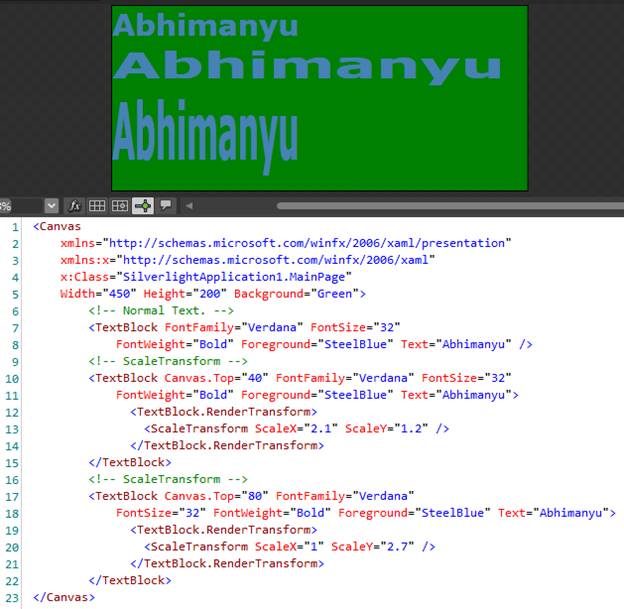Screen dimensions: 624x609
Task: Toggle show grid icon in designer toolbar
Action: pyautogui.click(x=97, y=206)
